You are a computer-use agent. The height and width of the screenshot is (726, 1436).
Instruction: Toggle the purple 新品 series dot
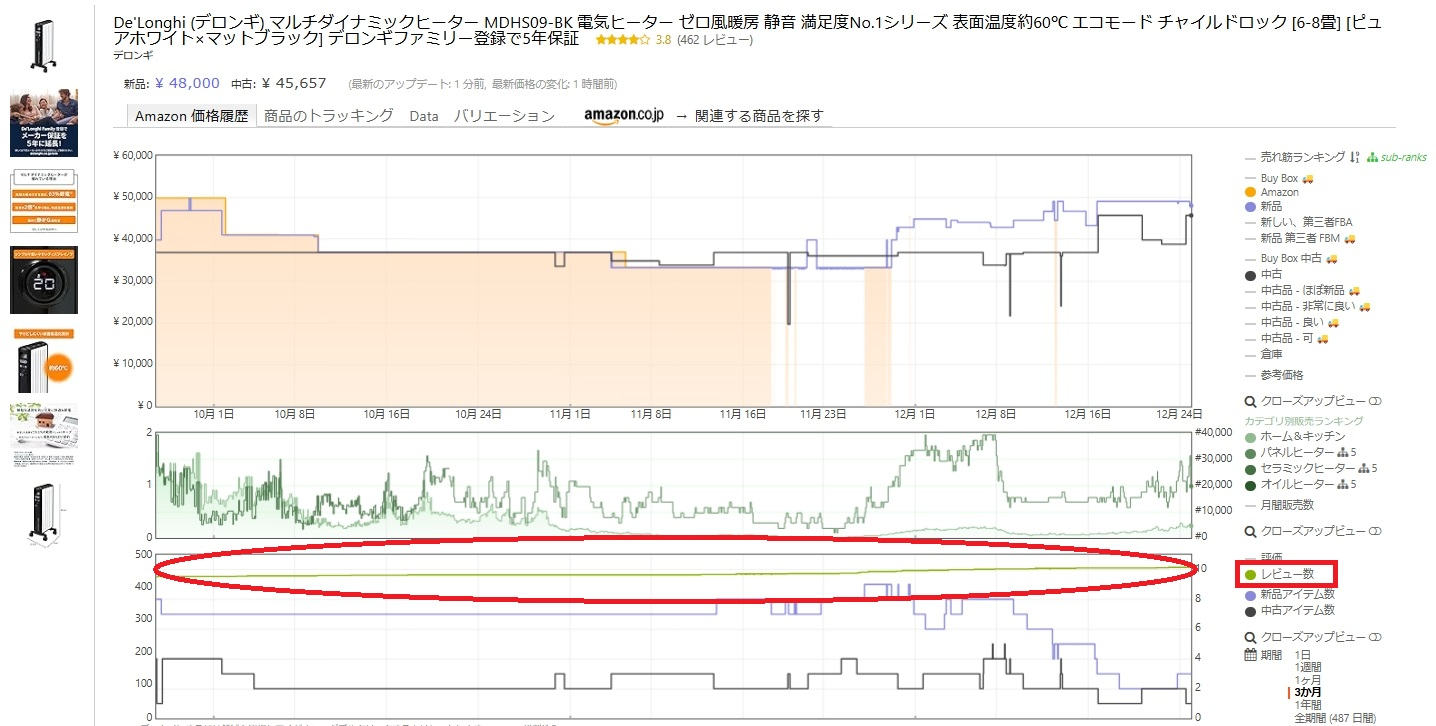1250,206
